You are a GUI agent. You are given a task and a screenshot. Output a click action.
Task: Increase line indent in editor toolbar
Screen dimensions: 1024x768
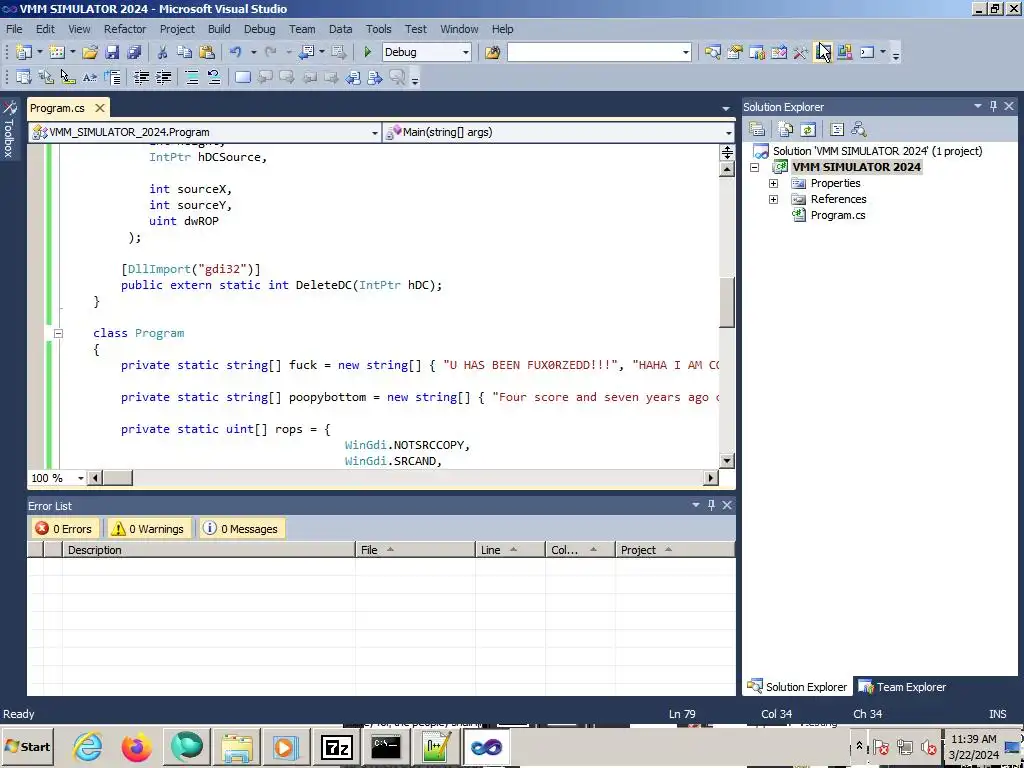pos(163,77)
